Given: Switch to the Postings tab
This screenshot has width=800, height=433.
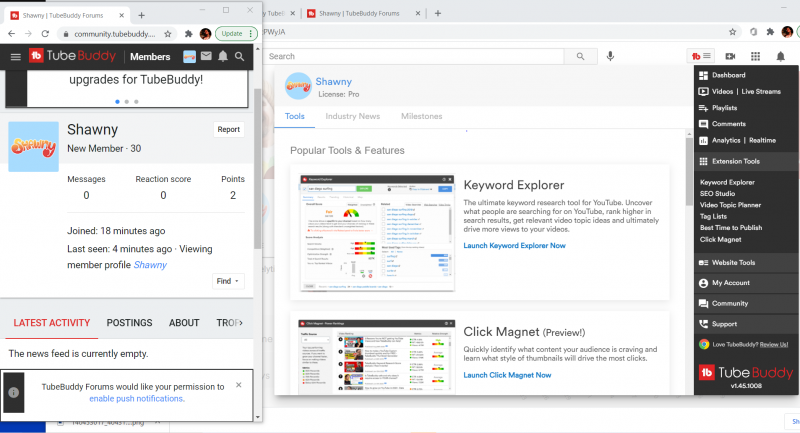Looking at the screenshot, I should [129, 323].
